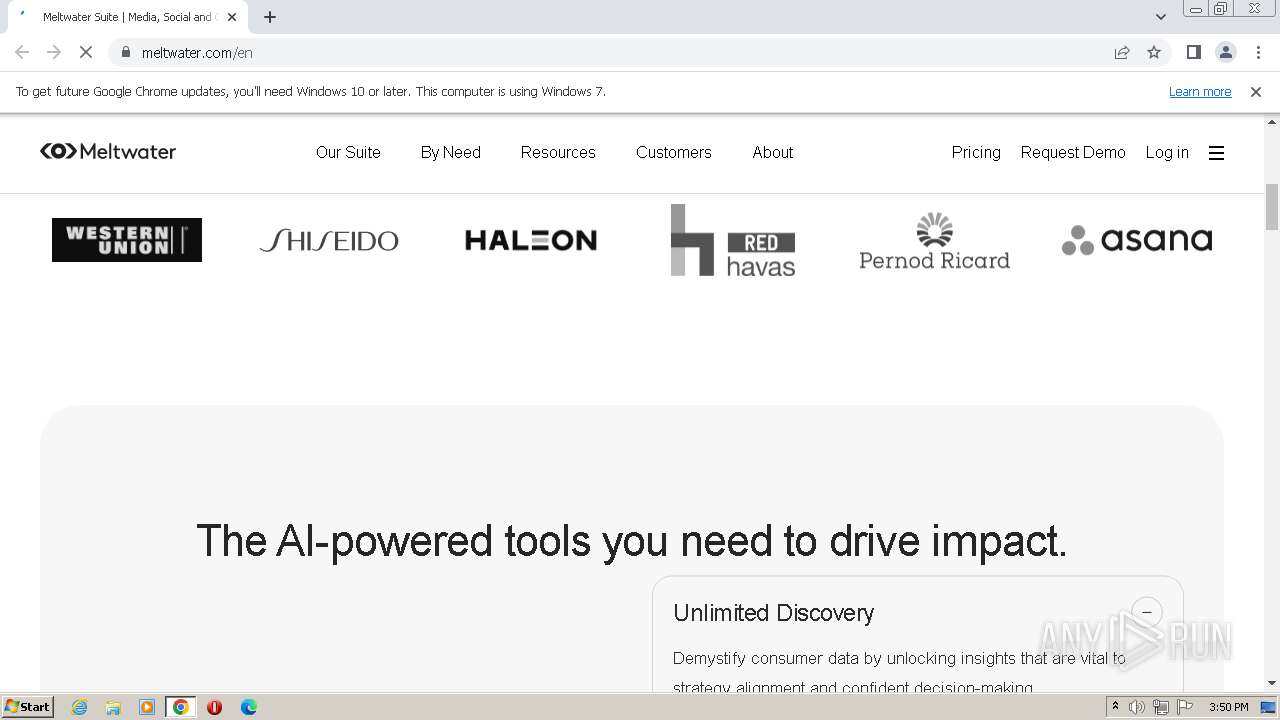Click Learn more link

tap(1200, 91)
